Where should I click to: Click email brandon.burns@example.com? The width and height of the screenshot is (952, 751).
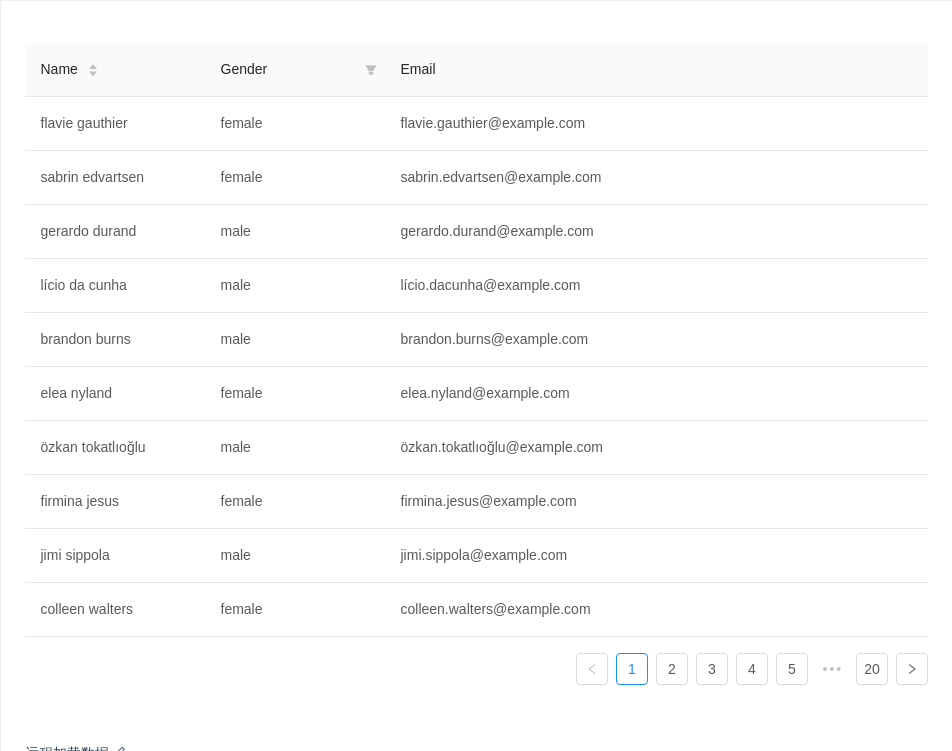tap(494, 339)
